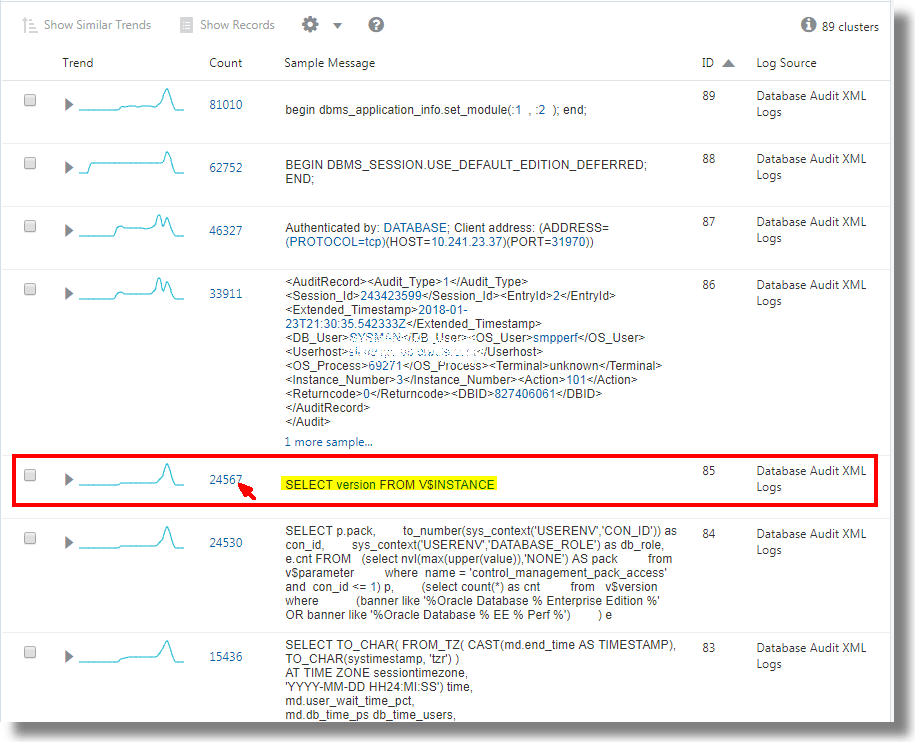The image size is (915, 742).
Task: Open the dropdown arrow next to the gear icon
Action: click(337, 24)
